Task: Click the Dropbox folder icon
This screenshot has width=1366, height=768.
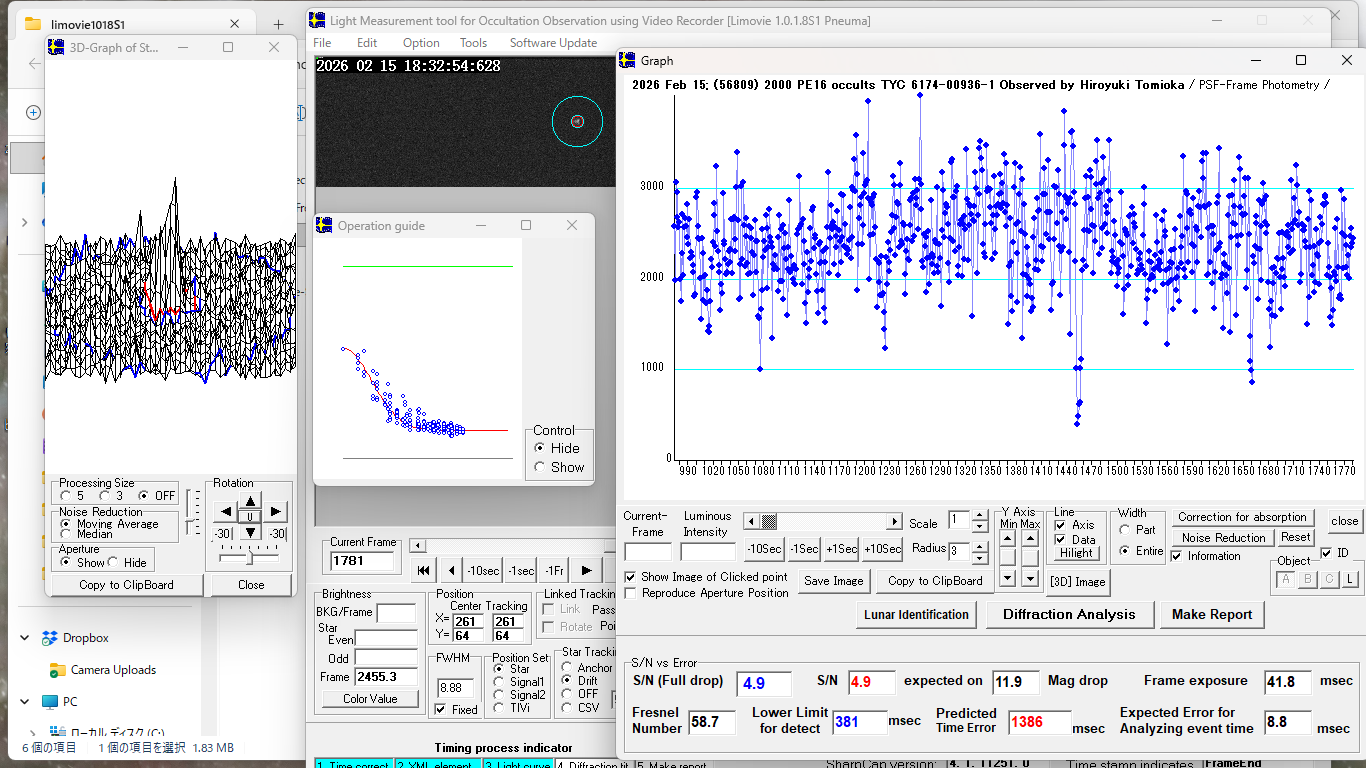Action: click(x=49, y=638)
